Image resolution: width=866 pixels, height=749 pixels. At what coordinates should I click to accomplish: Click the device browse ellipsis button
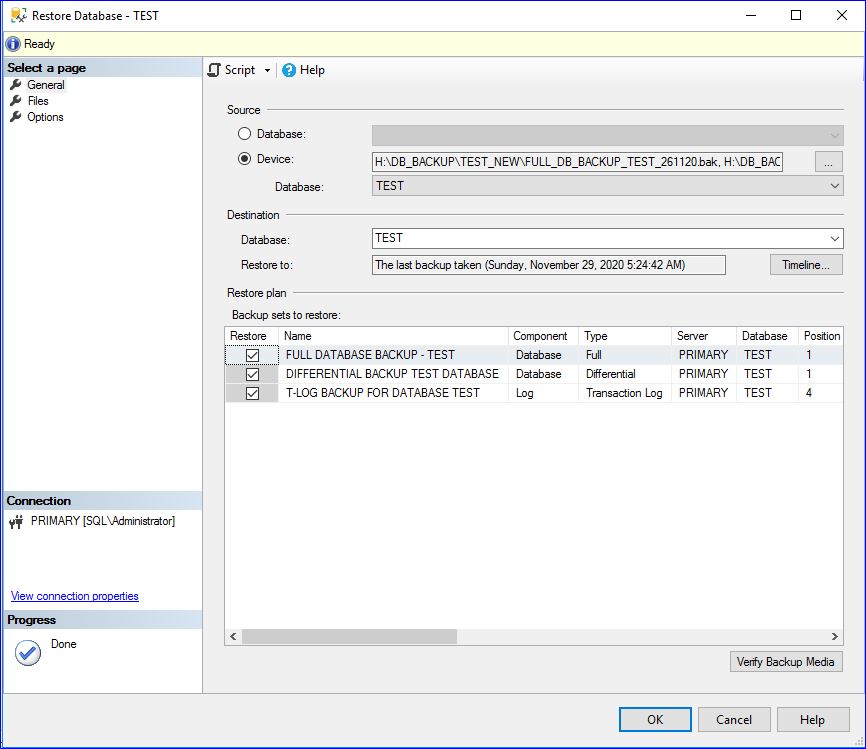click(x=829, y=161)
